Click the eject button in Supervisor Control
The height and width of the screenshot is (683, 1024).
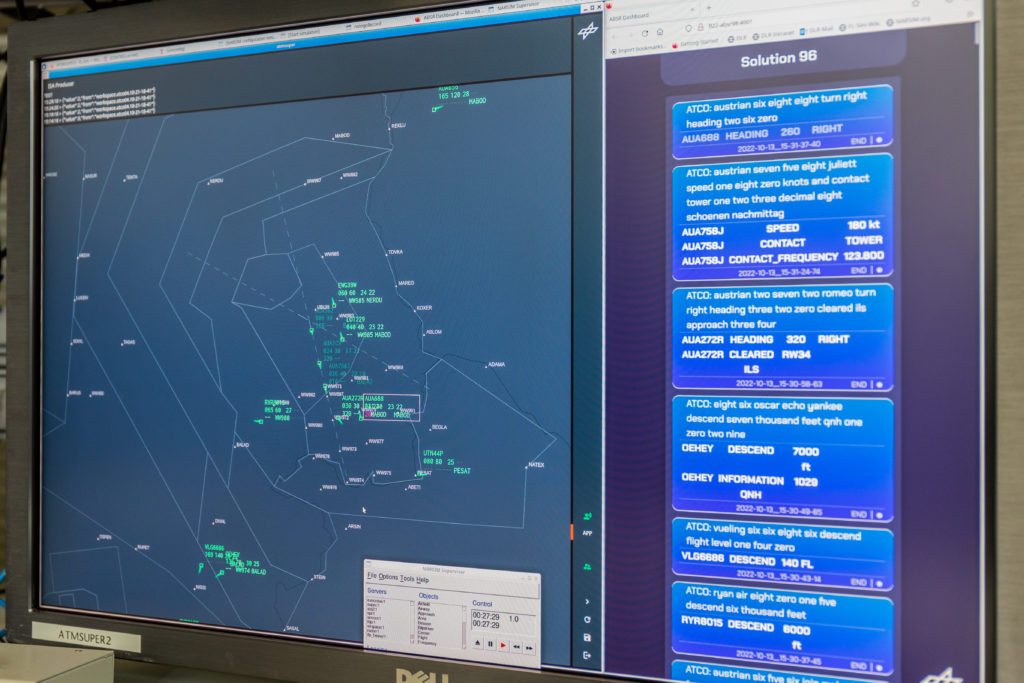tap(477, 643)
